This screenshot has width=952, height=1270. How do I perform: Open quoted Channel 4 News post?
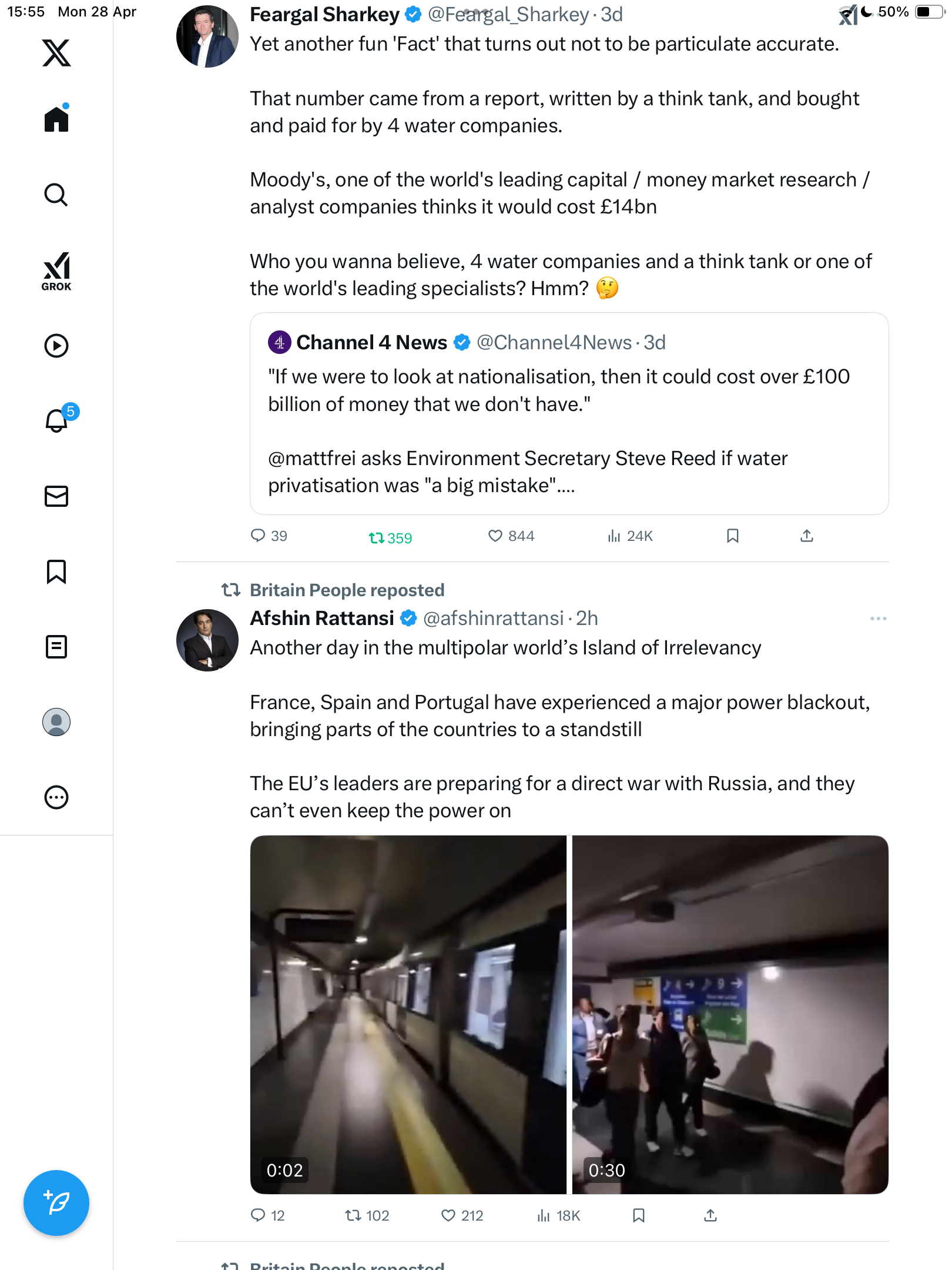click(x=569, y=414)
